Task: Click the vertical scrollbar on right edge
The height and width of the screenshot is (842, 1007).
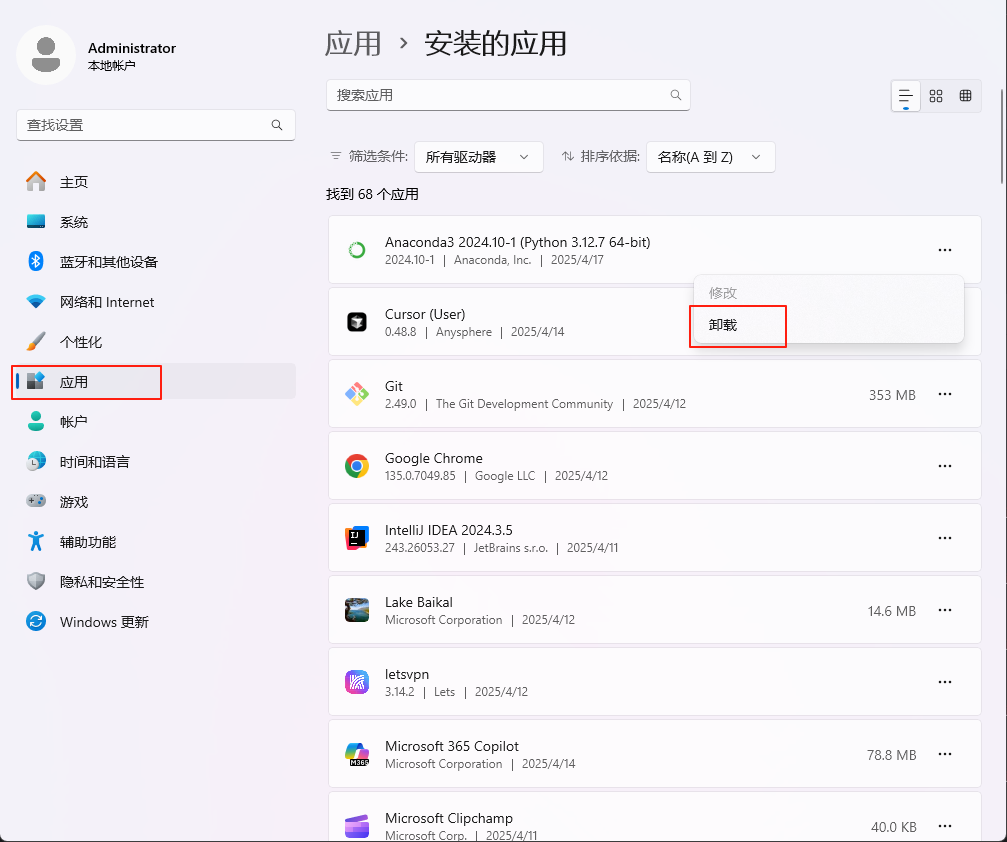Action: coord(1003,136)
